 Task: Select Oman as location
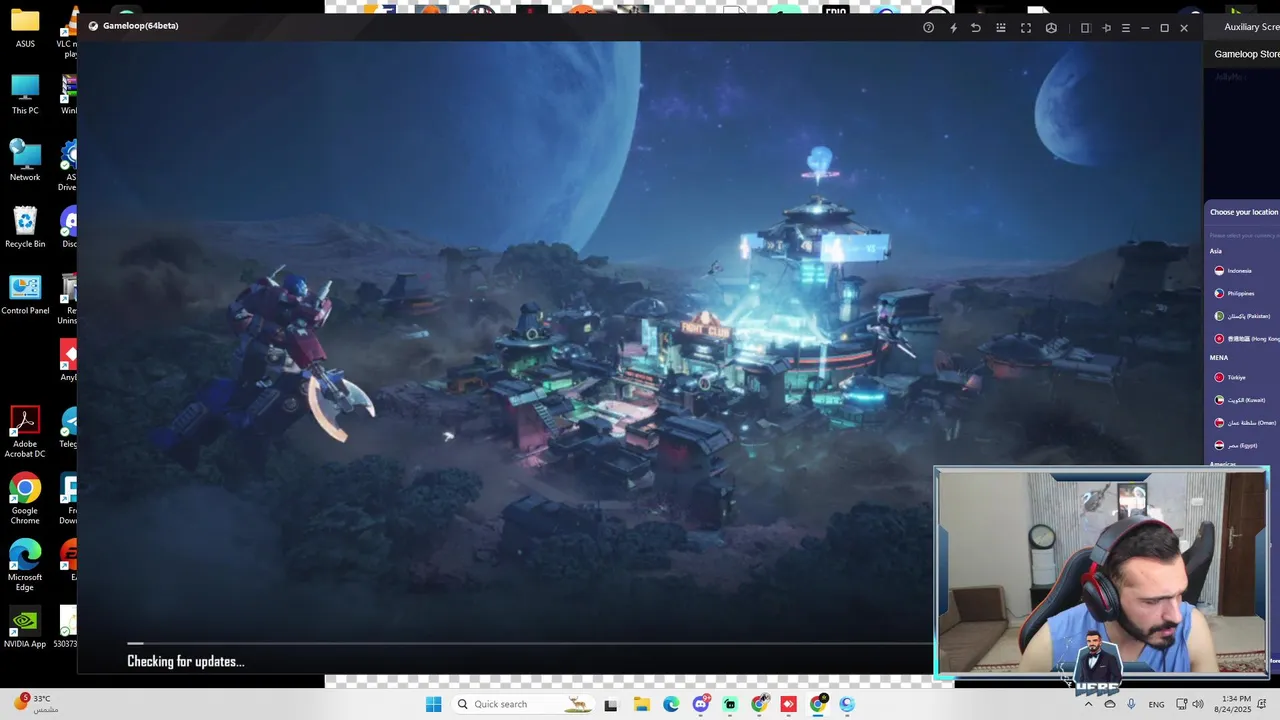point(1243,423)
